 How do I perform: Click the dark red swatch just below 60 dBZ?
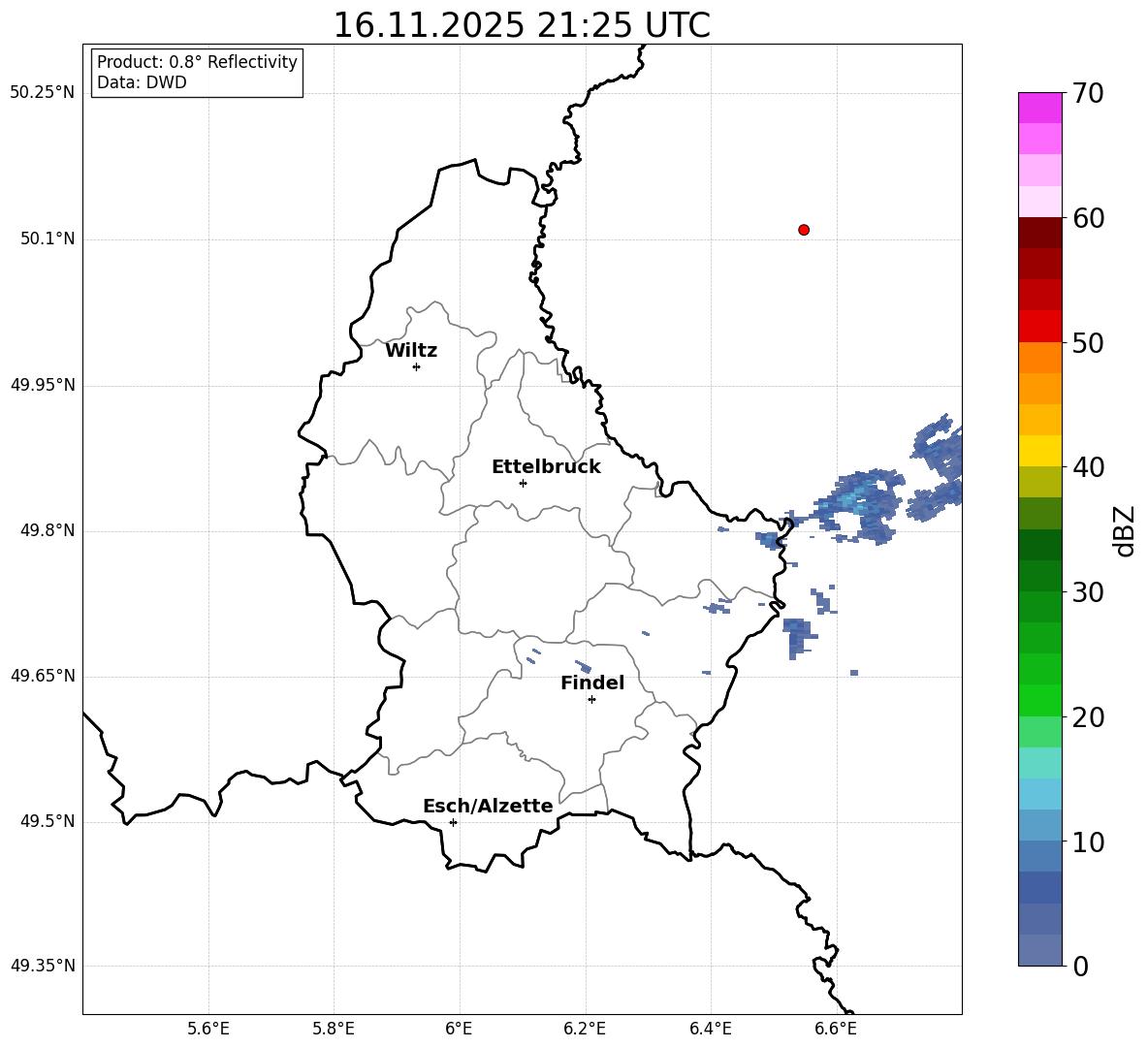click(x=1039, y=233)
